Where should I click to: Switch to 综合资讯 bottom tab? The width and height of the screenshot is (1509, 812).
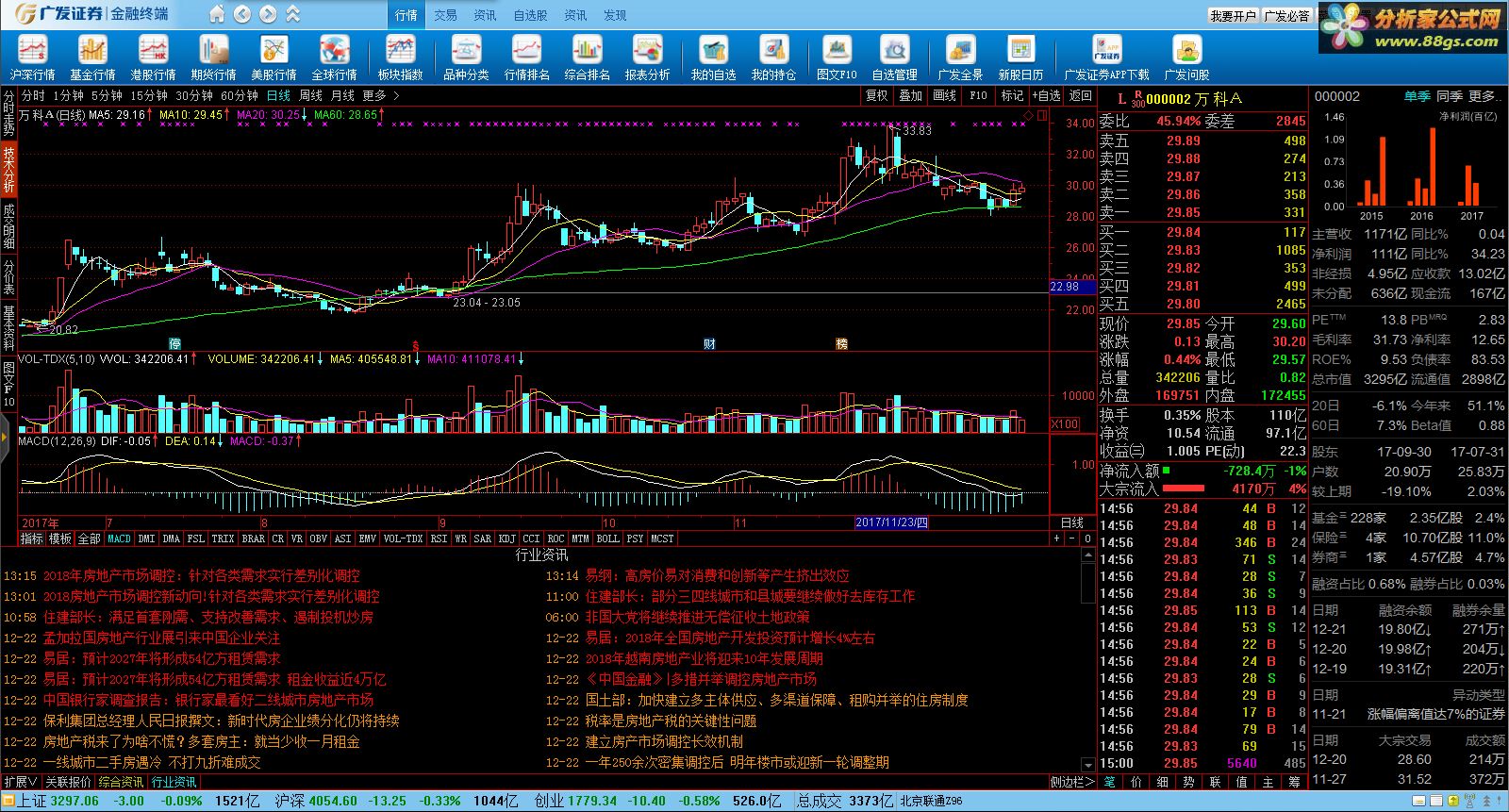coord(121,782)
